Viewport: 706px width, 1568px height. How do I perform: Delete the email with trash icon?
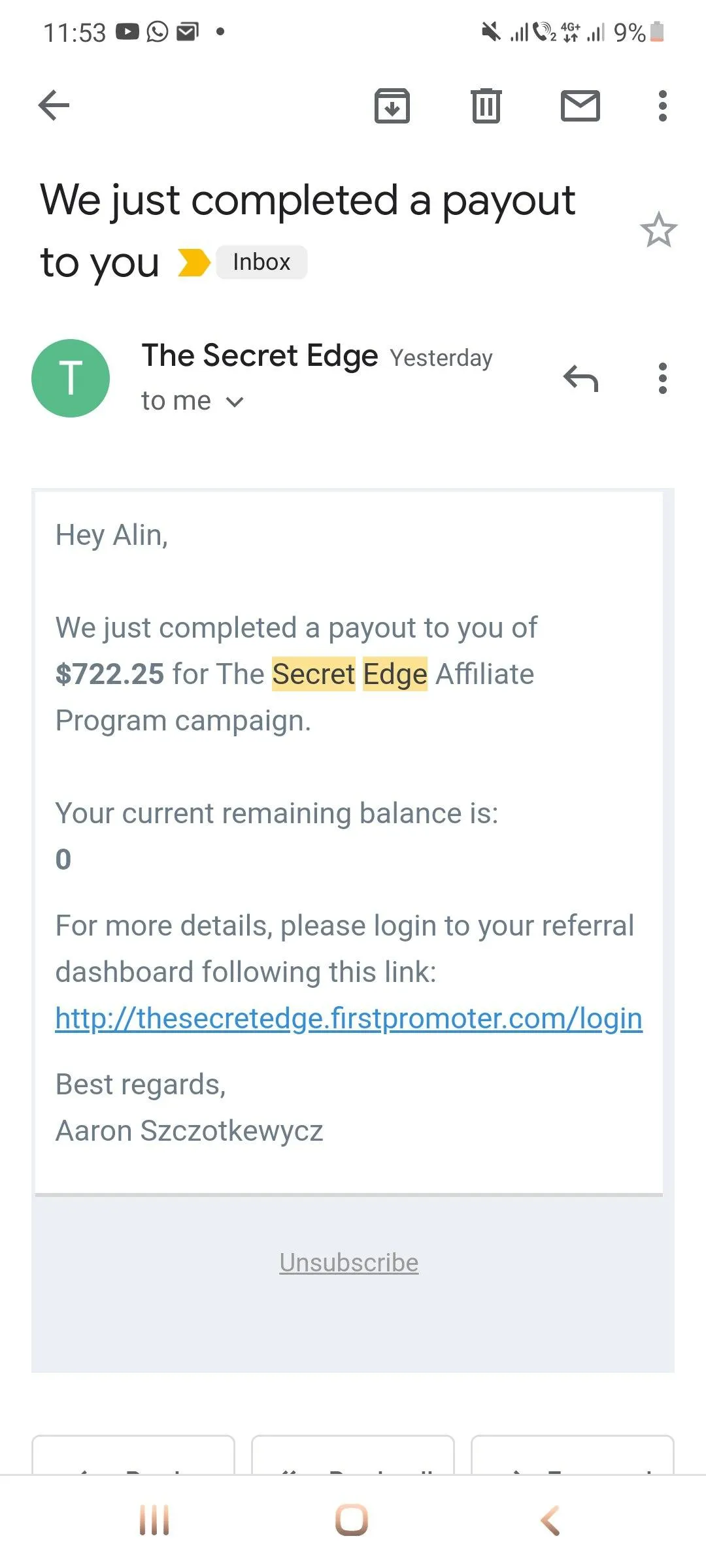coord(486,106)
